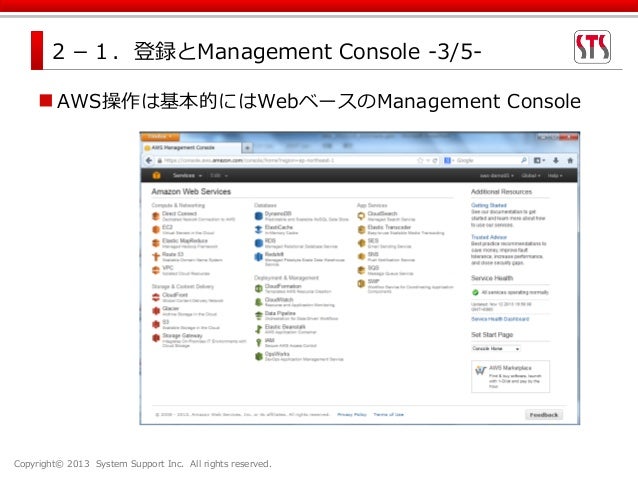Image resolution: width=638 pixels, height=479 pixels.
Task: Click the EC2 service icon
Action: pyautogui.click(x=156, y=230)
